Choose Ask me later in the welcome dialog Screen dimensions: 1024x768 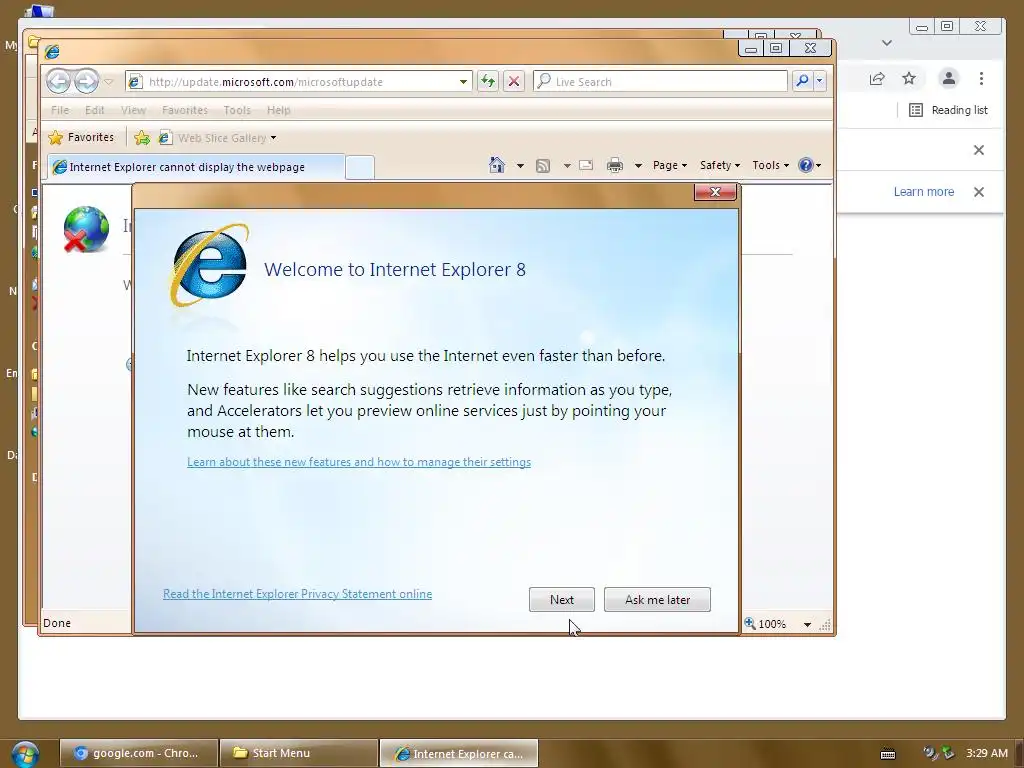[657, 600]
